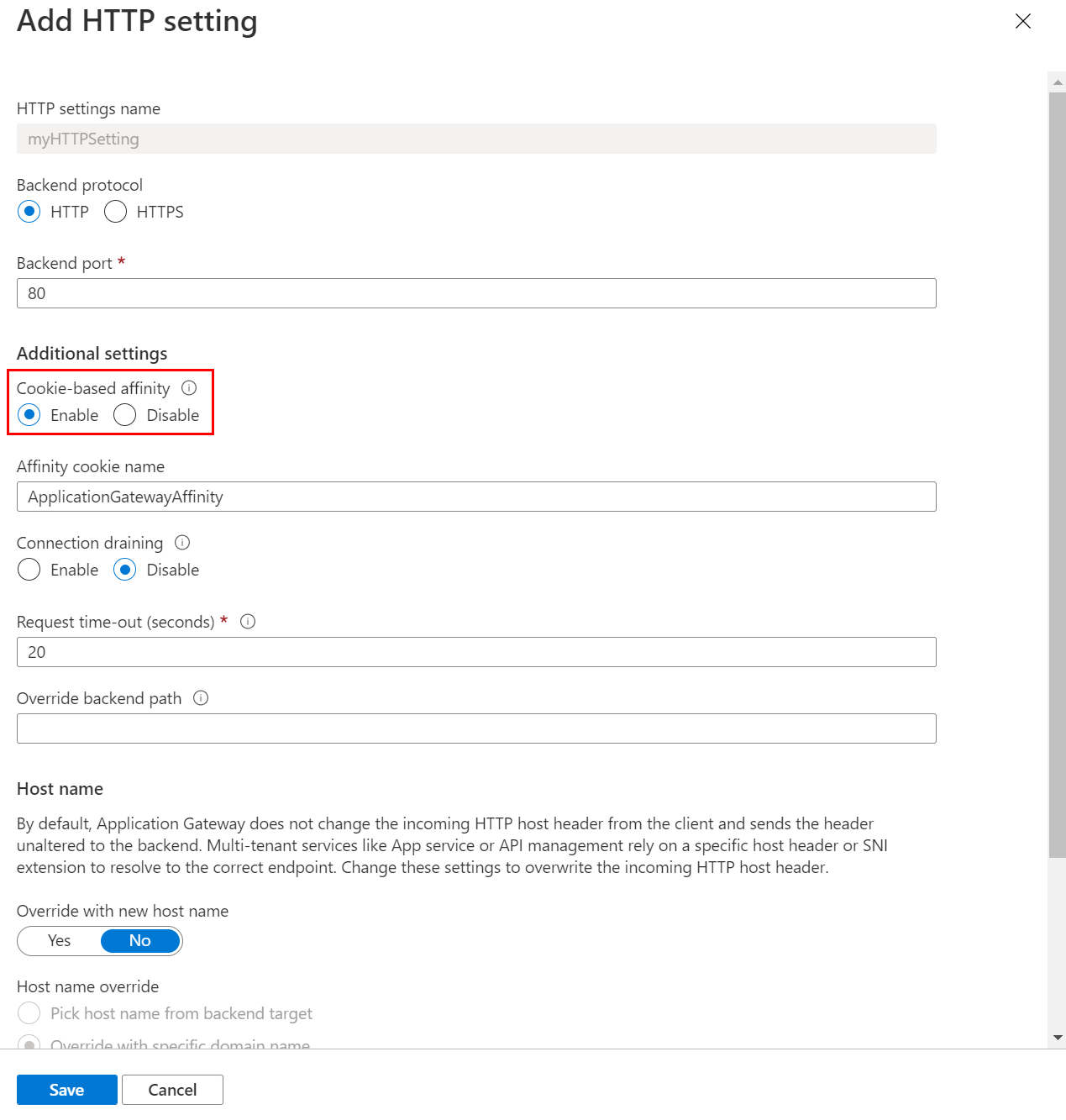This screenshot has height=1120, width=1066.
Task: Save the HTTP setting
Action: 67,1090
